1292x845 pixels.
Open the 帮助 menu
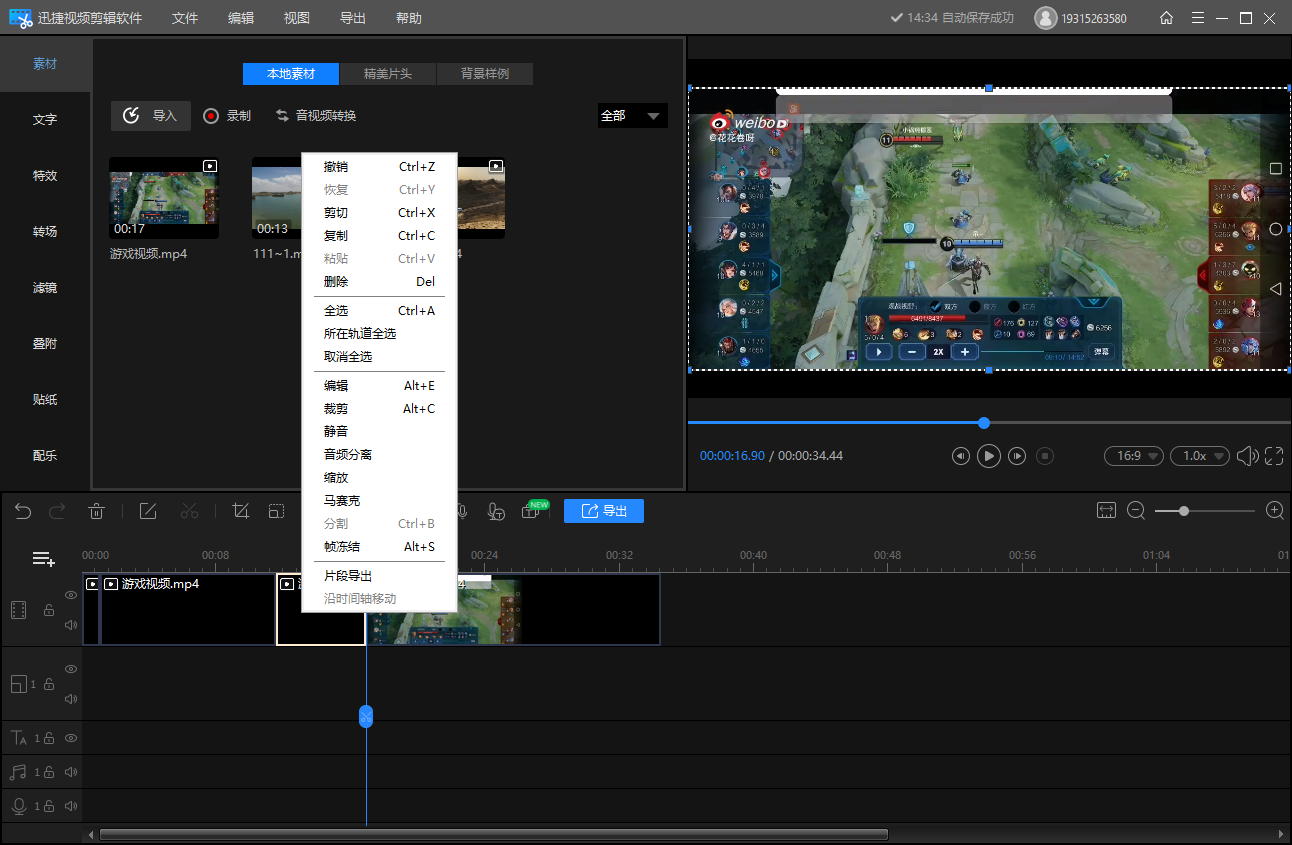(409, 18)
